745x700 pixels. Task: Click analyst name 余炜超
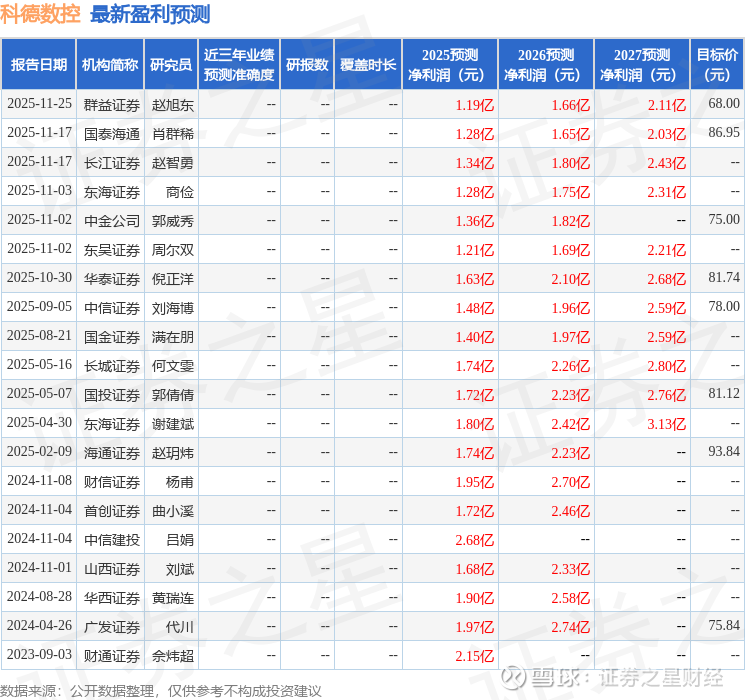pyautogui.click(x=172, y=656)
